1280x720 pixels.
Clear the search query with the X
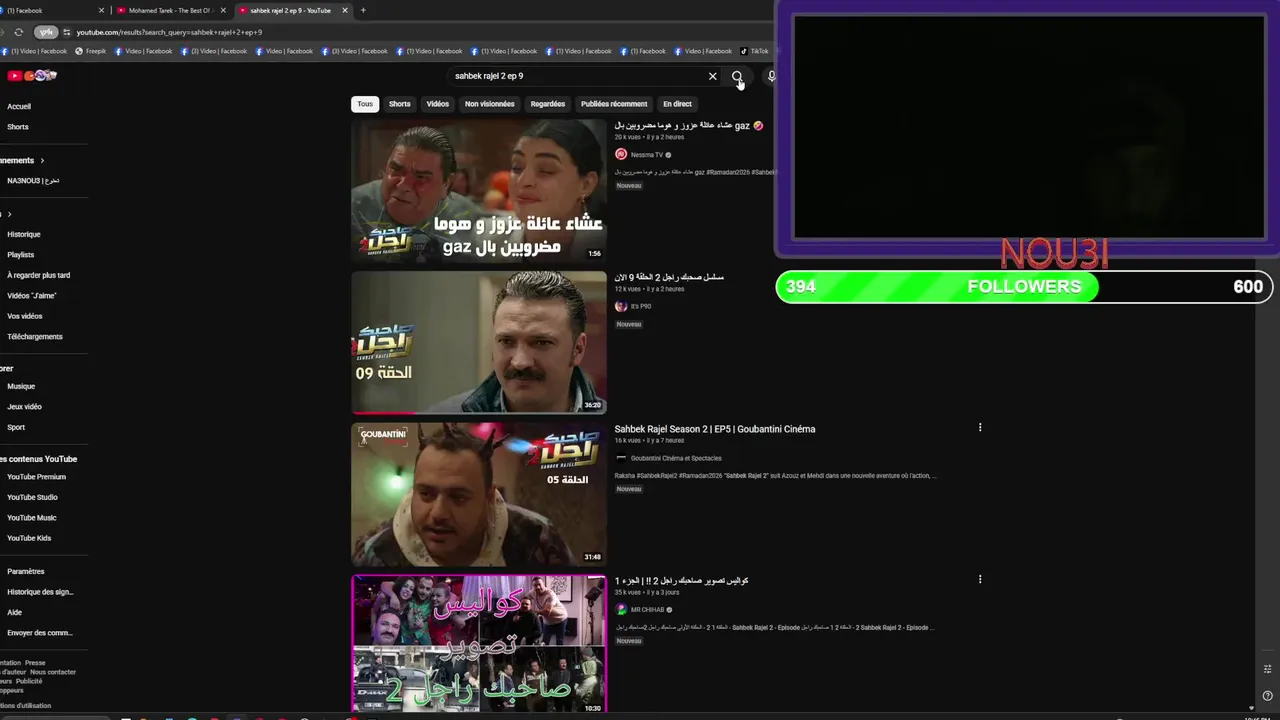(x=713, y=76)
